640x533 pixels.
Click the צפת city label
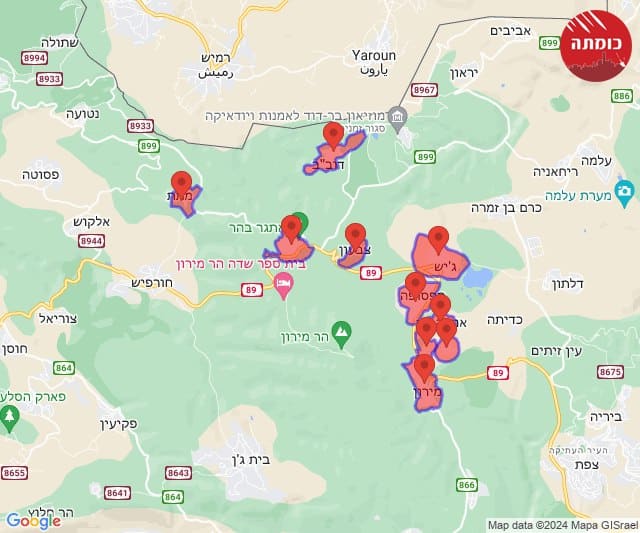[587, 464]
